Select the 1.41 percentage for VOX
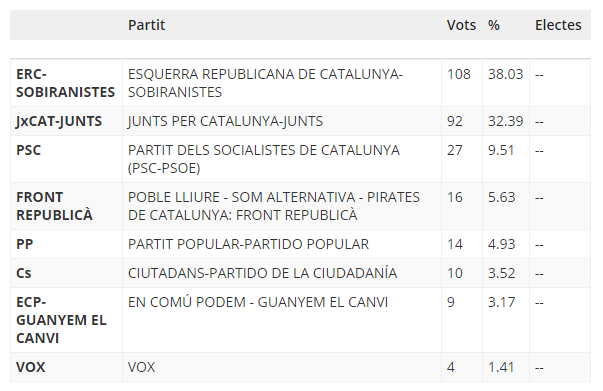 501,367
